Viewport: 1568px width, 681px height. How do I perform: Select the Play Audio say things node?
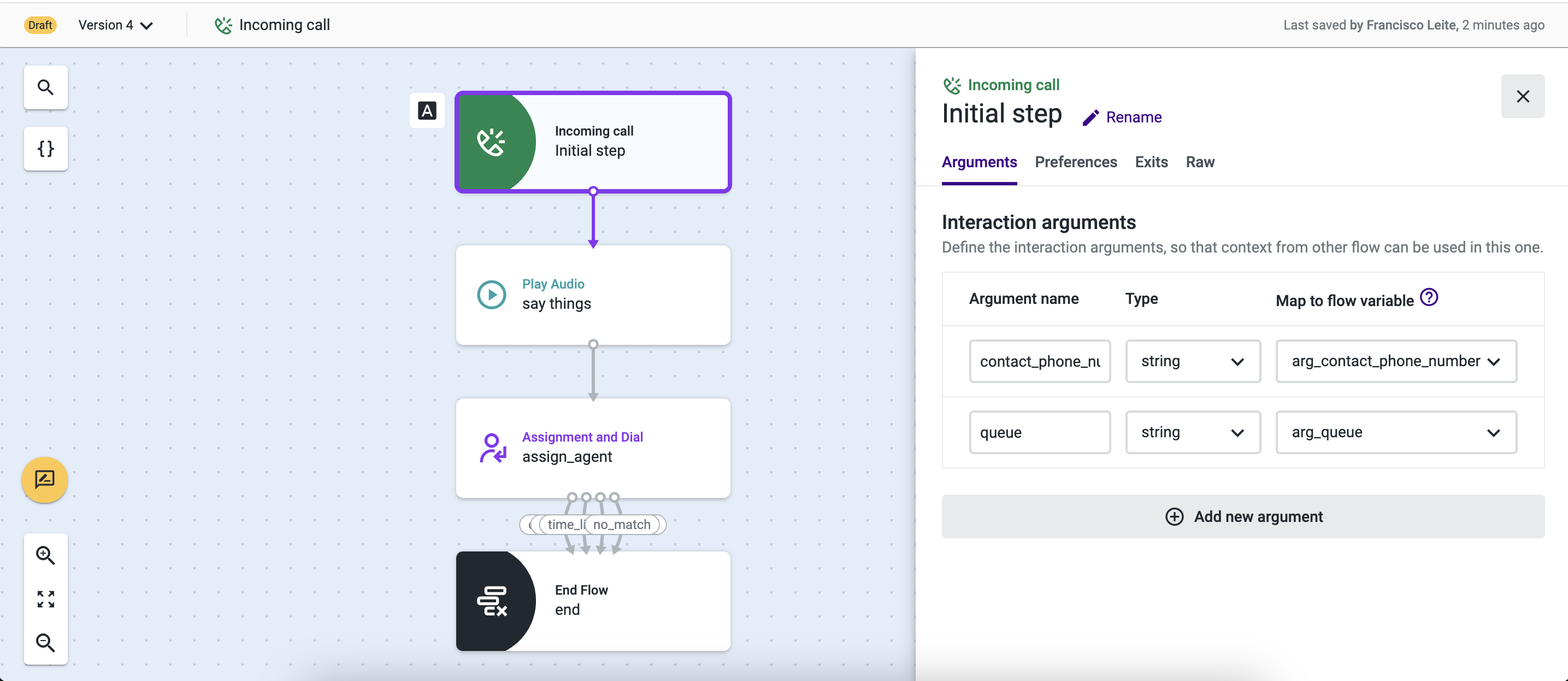(593, 295)
